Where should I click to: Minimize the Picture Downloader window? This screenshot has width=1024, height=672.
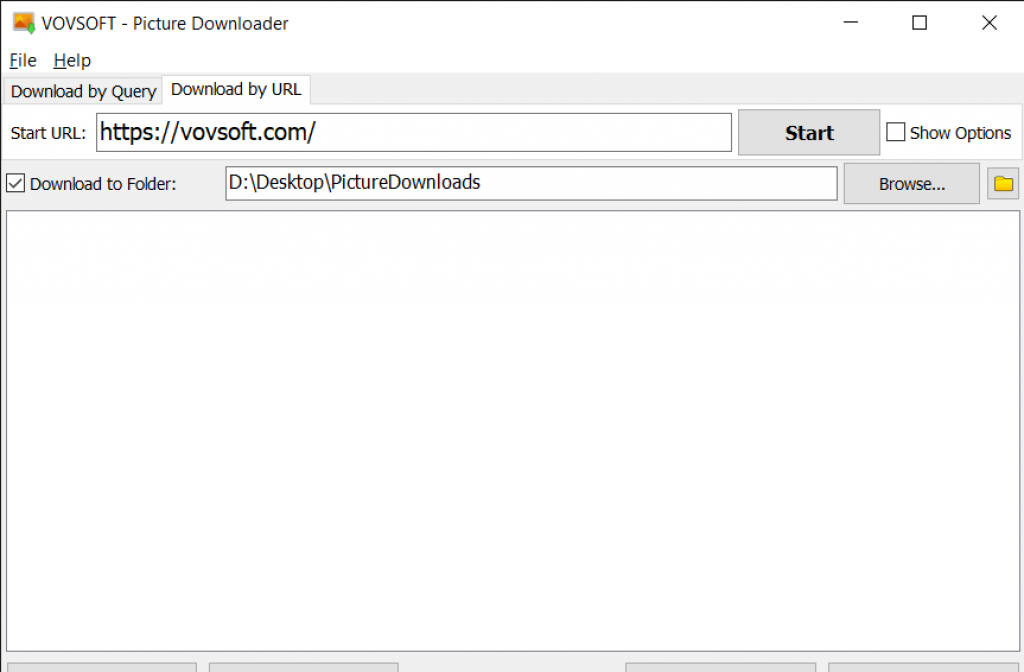(x=850, y=23)
